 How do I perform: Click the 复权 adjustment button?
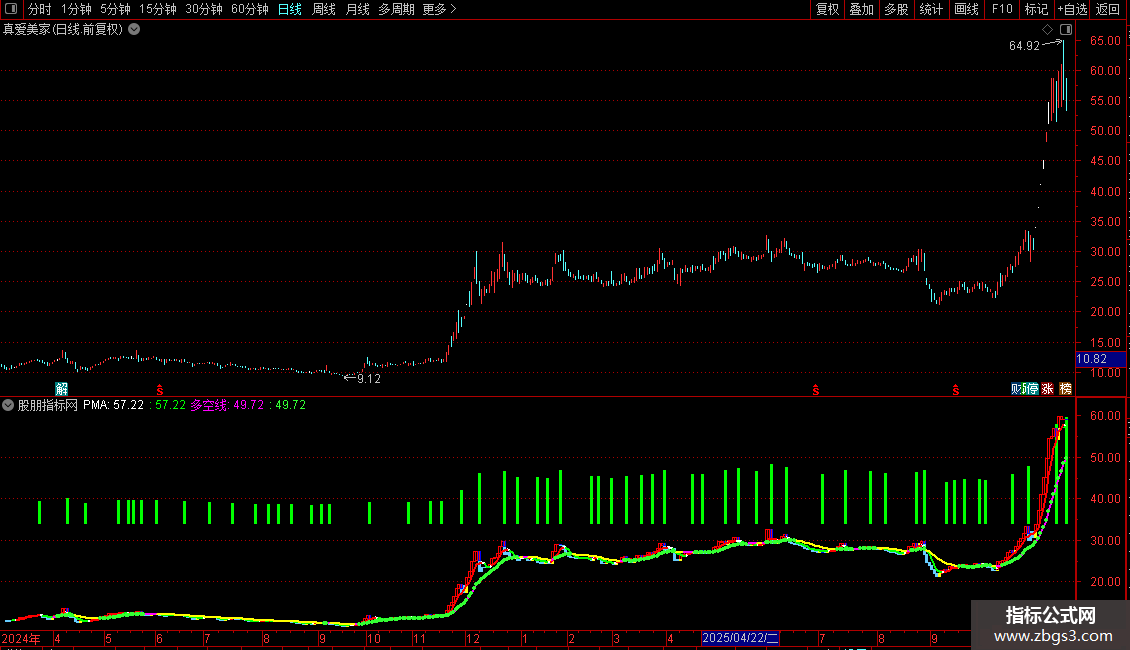[x=827, y=9]
